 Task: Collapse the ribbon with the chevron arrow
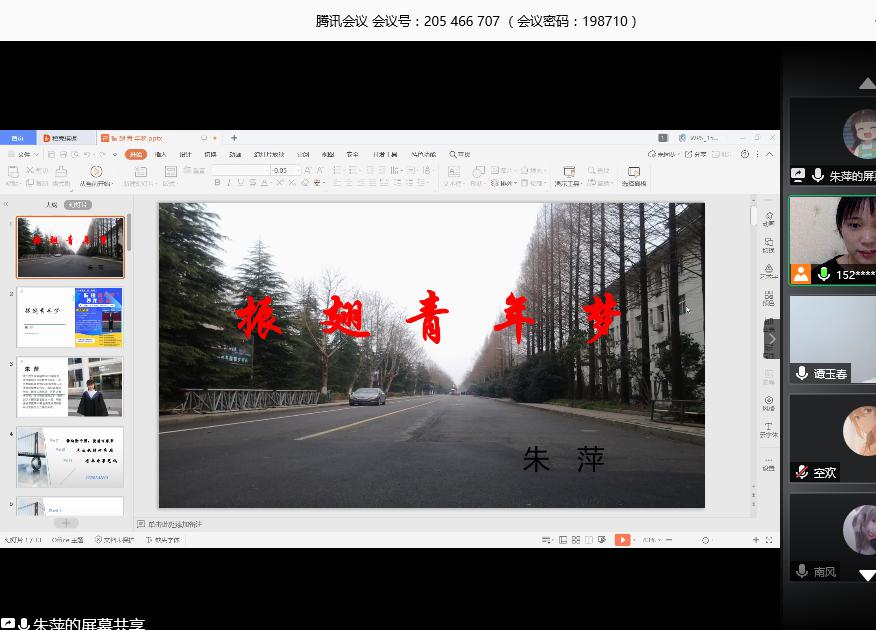pos(769,154)
